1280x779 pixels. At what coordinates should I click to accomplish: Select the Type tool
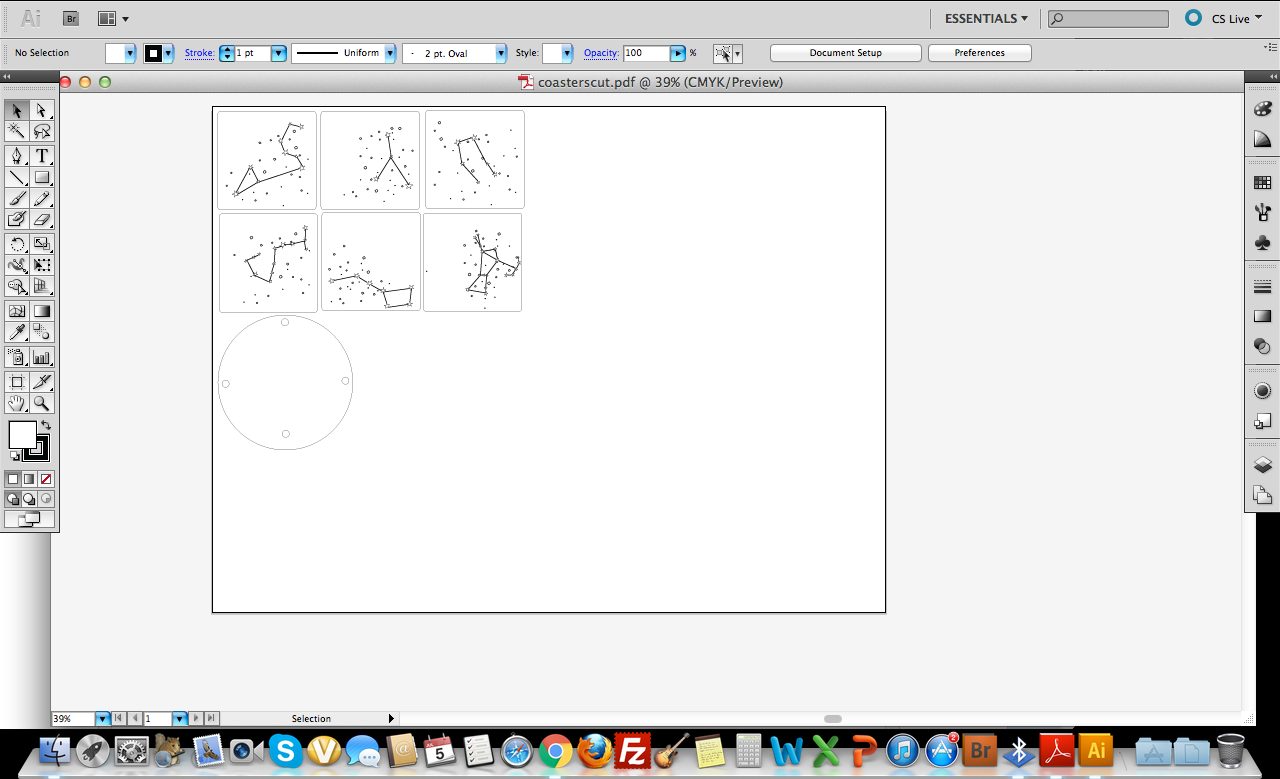click(x=42, y=156)
